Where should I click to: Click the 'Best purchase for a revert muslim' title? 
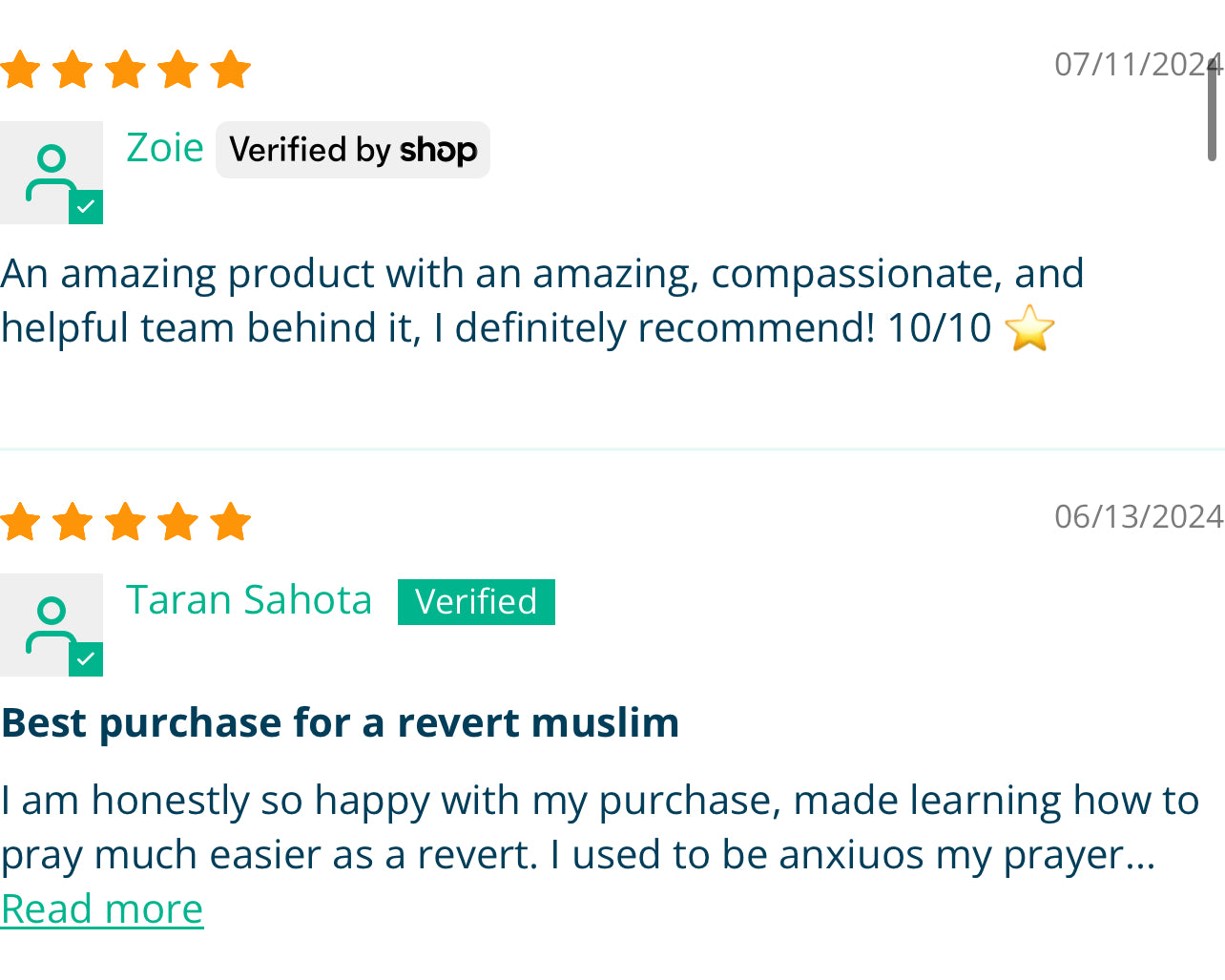pyautogui.click(x=340, y=722)
